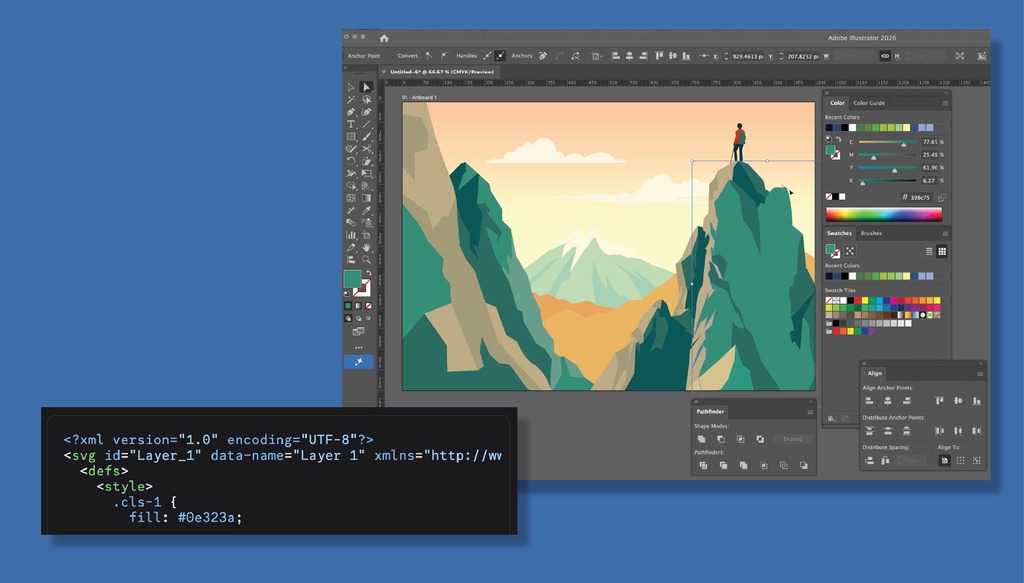
Task: Open the Pathfinder panel menu
Action: coord(810,412)
